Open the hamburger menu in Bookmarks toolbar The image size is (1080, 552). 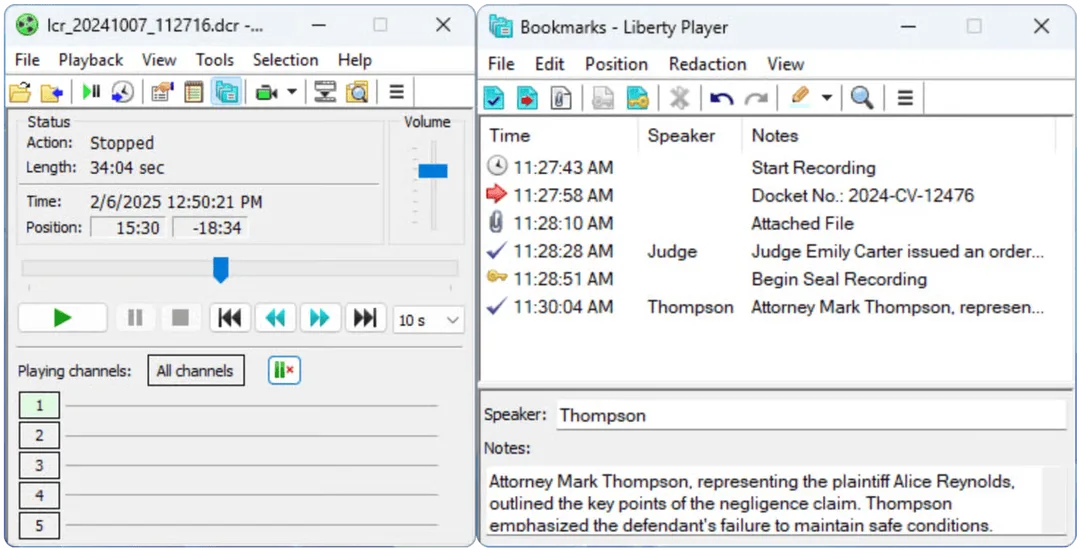pyautogui.click(x=905, y=98)
